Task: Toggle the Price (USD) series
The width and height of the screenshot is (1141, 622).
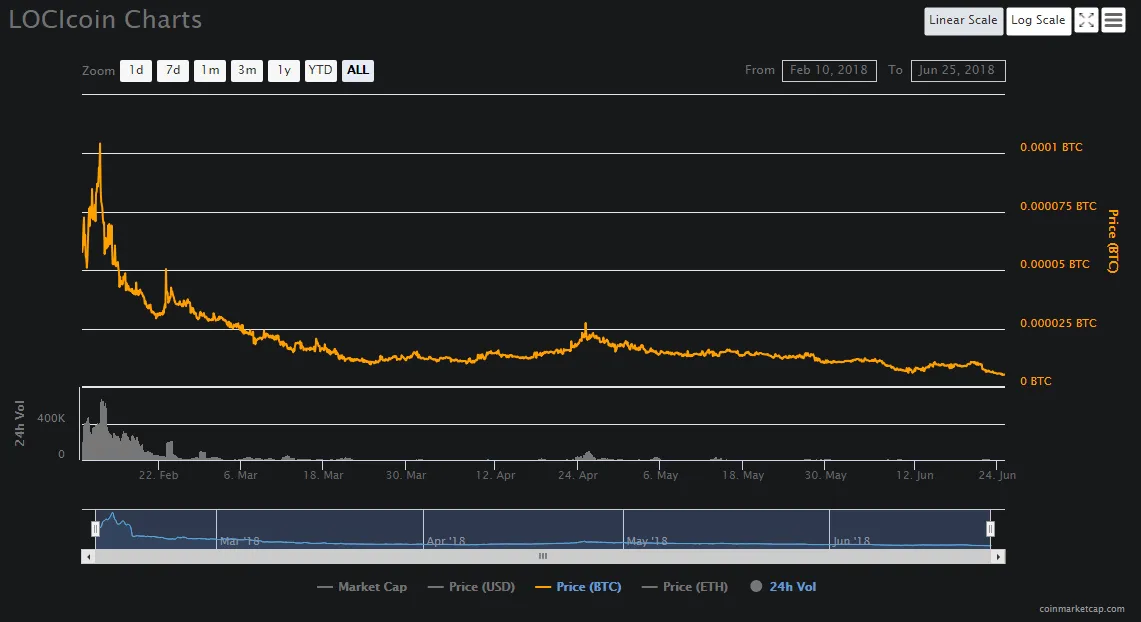Action: (472, 586)
